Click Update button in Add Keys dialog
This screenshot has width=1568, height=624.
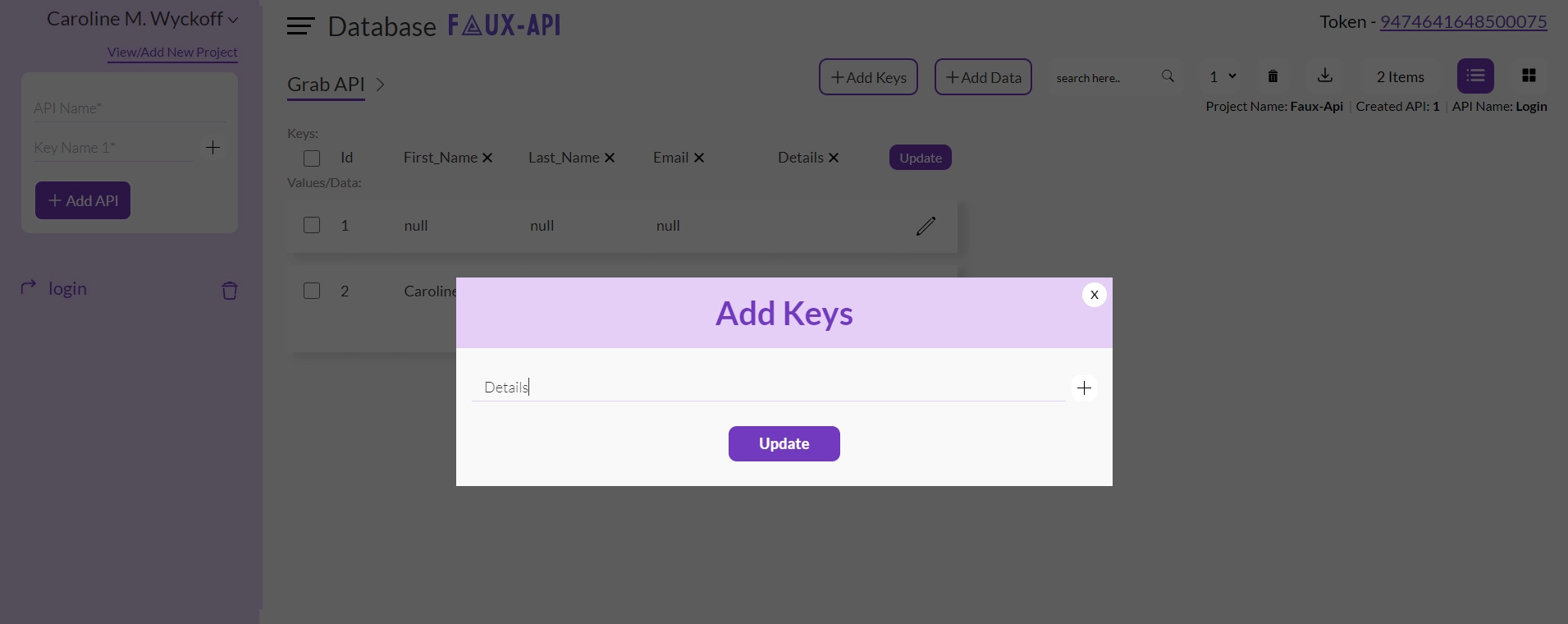coord(784,443)
